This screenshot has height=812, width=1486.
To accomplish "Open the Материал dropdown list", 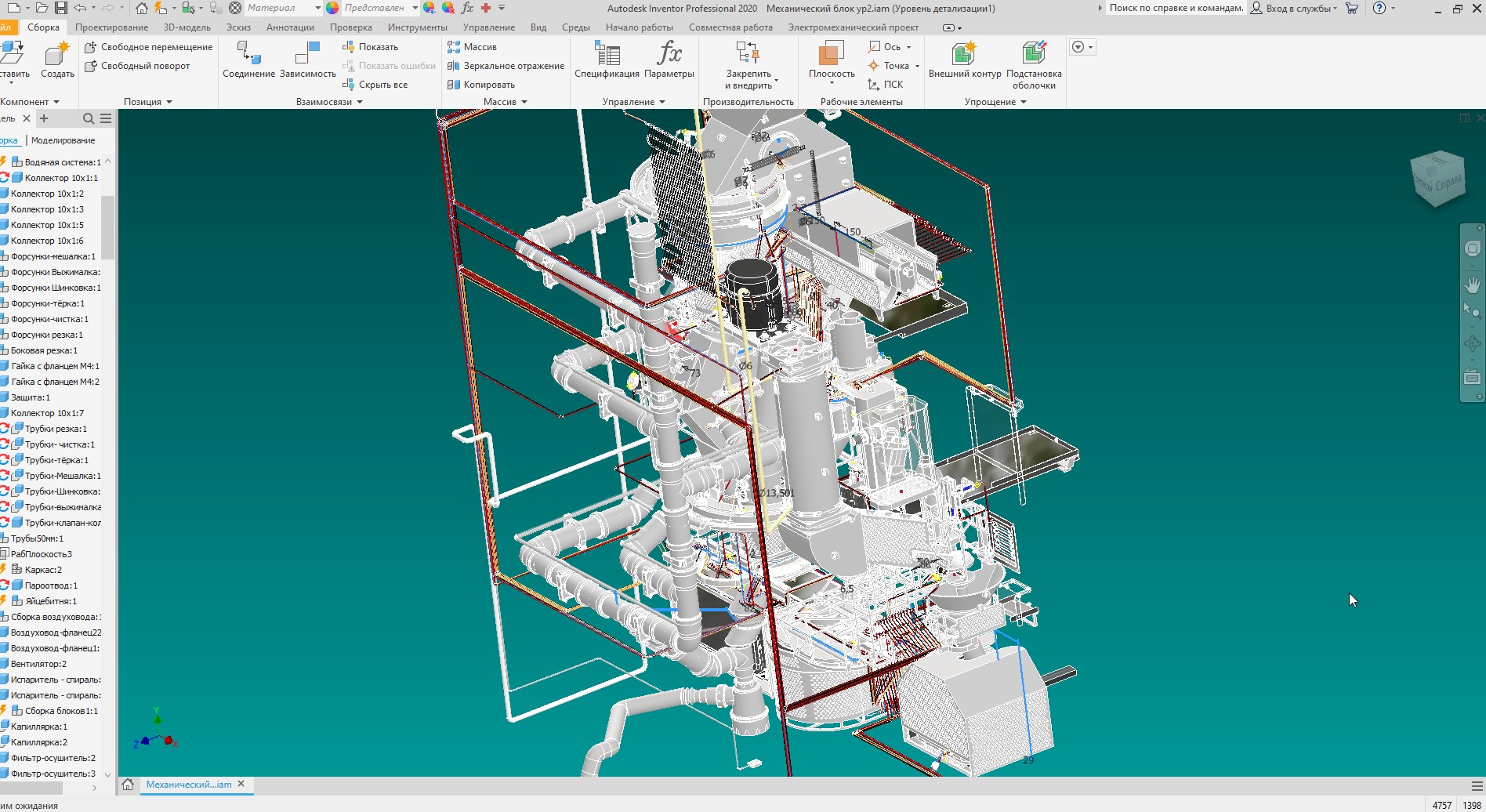I will (x=317, y=8).
